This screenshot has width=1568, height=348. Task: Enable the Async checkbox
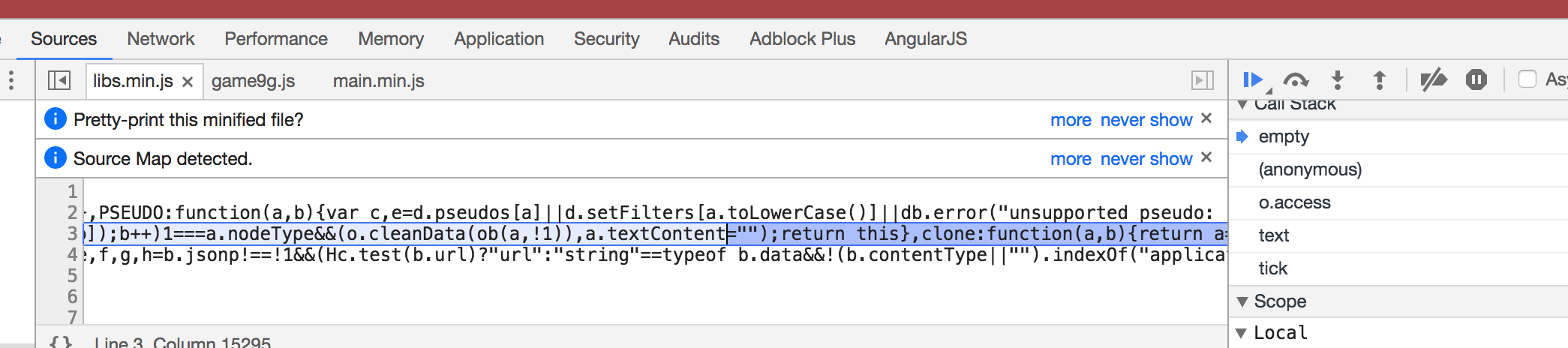coord(1527,79)
